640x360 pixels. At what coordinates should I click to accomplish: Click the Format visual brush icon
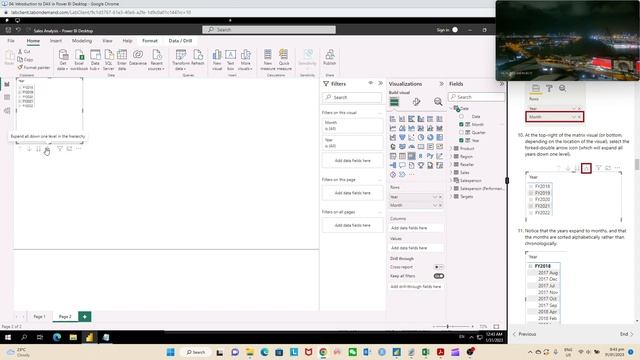[x=416, y=102]
